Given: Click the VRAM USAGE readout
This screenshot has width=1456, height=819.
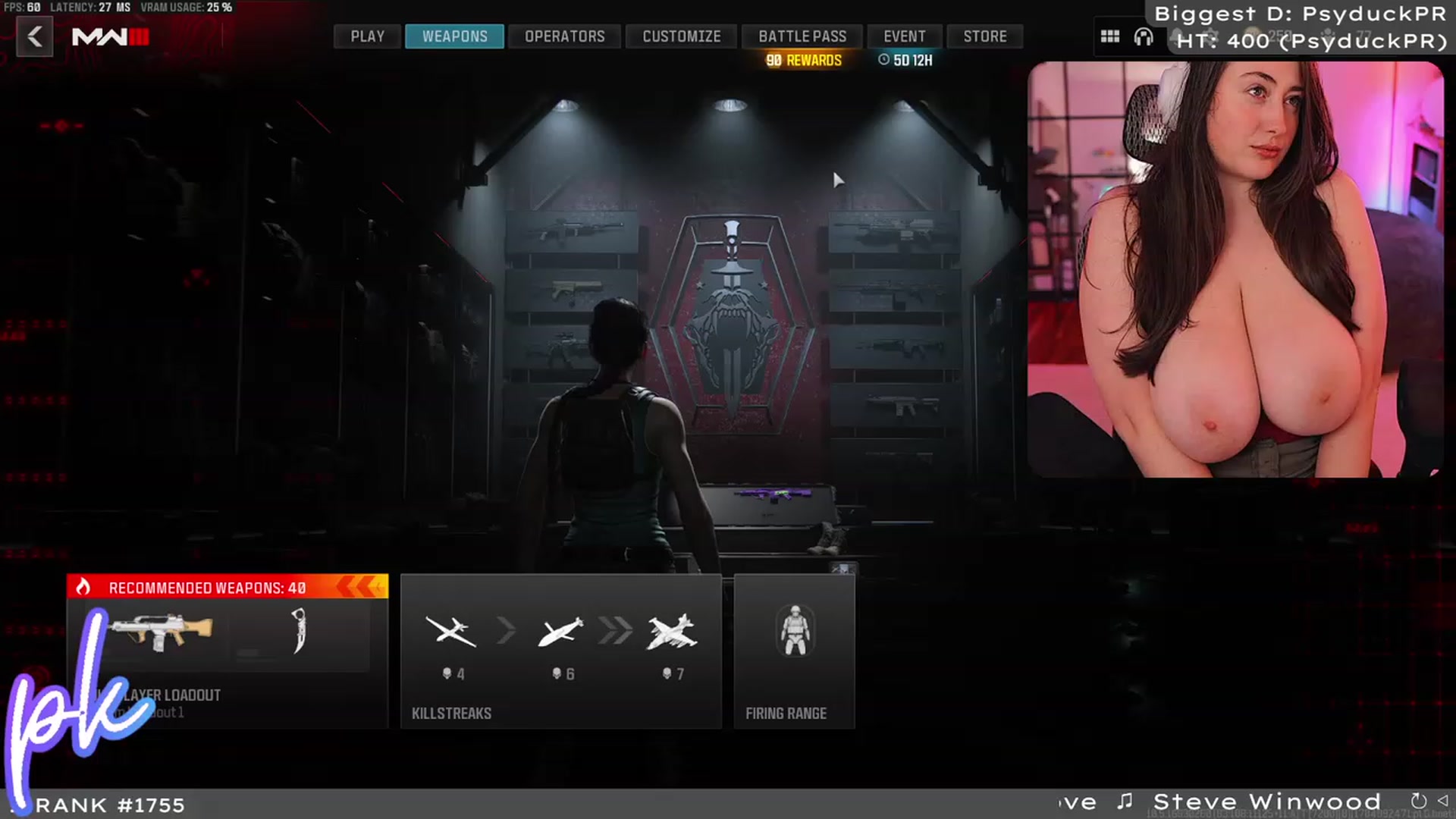Looking at the screenshot, I should pyautogui.click(x=186, y=7).
